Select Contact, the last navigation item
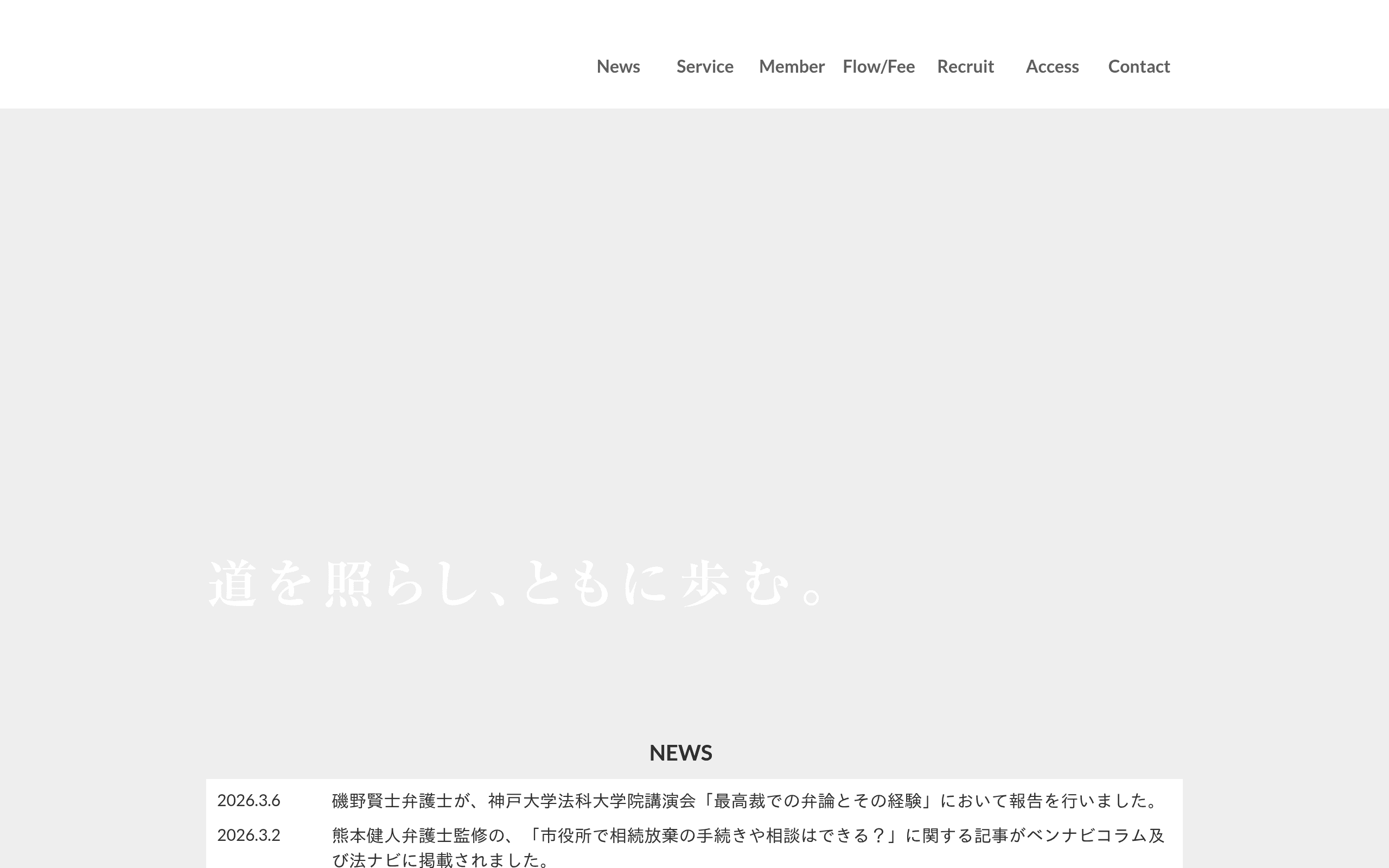Viewport: 1389px width, 868px height. tap(1139, 67)
